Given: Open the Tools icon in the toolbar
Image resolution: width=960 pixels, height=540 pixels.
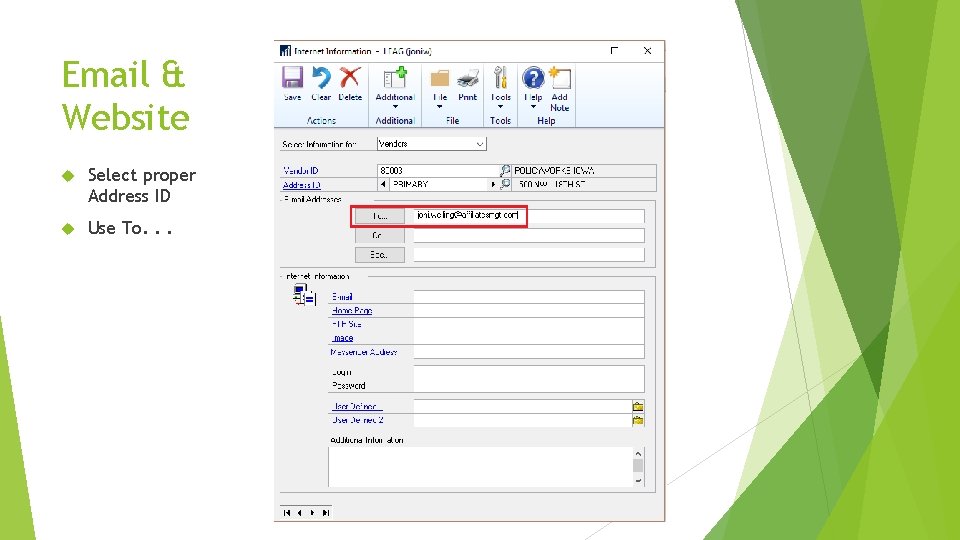Looking at the screenshot, I should [500, 78].
